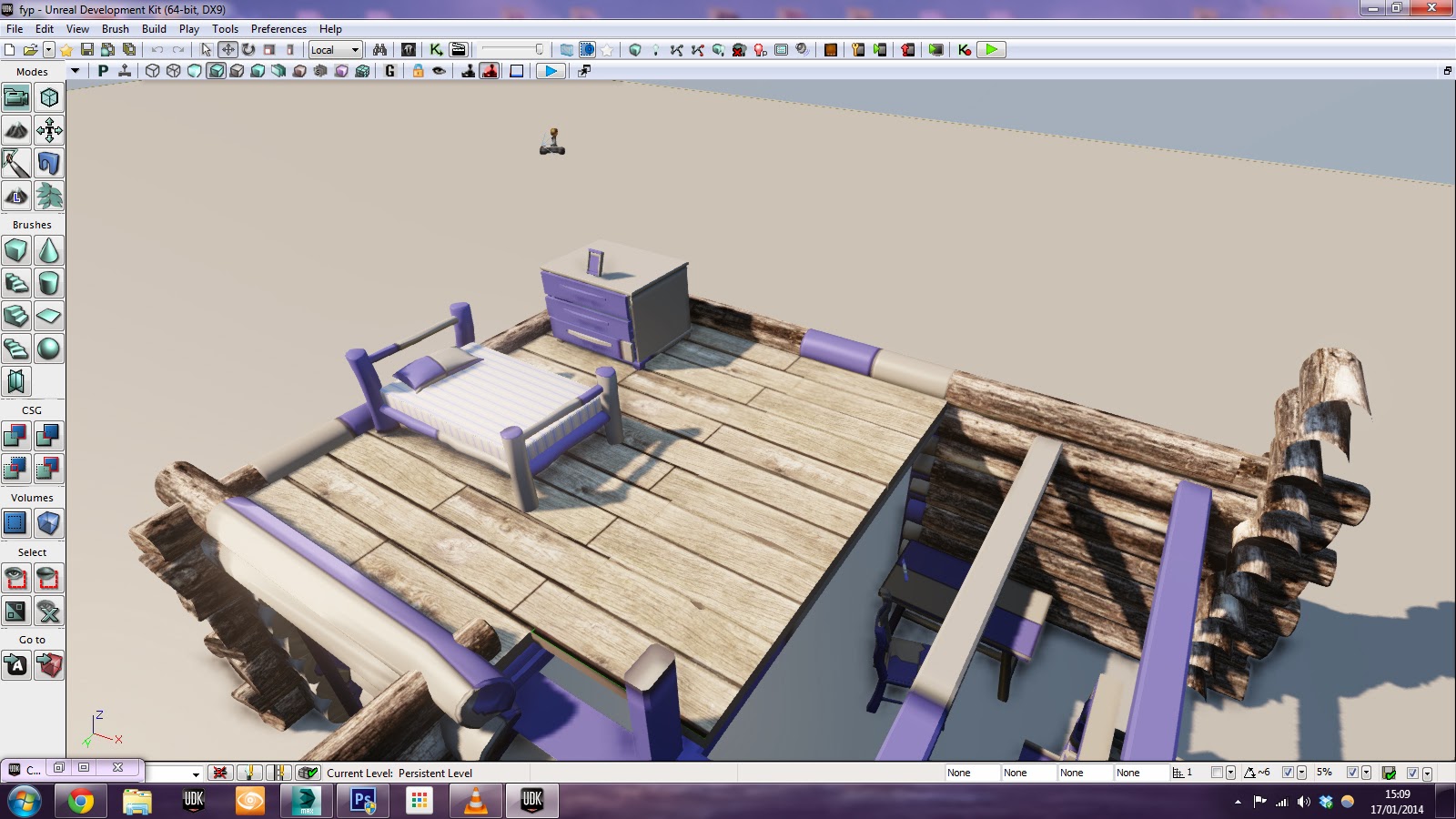The image size is (1456, 819).
Task: Toggle scale grid snapping checkbox
Action: (x=1352, y=773)
